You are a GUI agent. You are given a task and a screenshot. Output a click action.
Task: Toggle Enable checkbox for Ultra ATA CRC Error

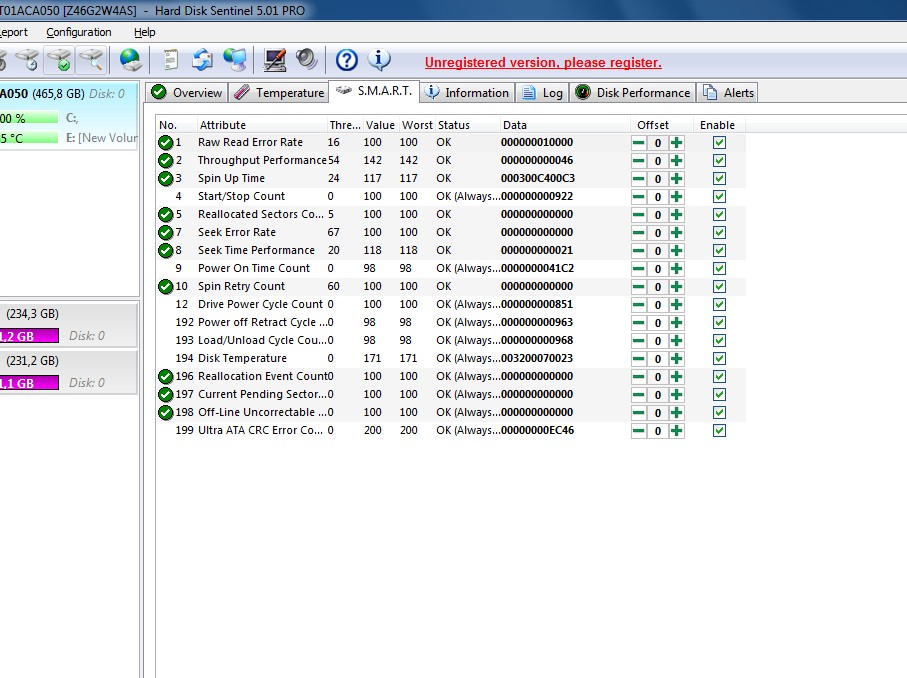[719, 430]
